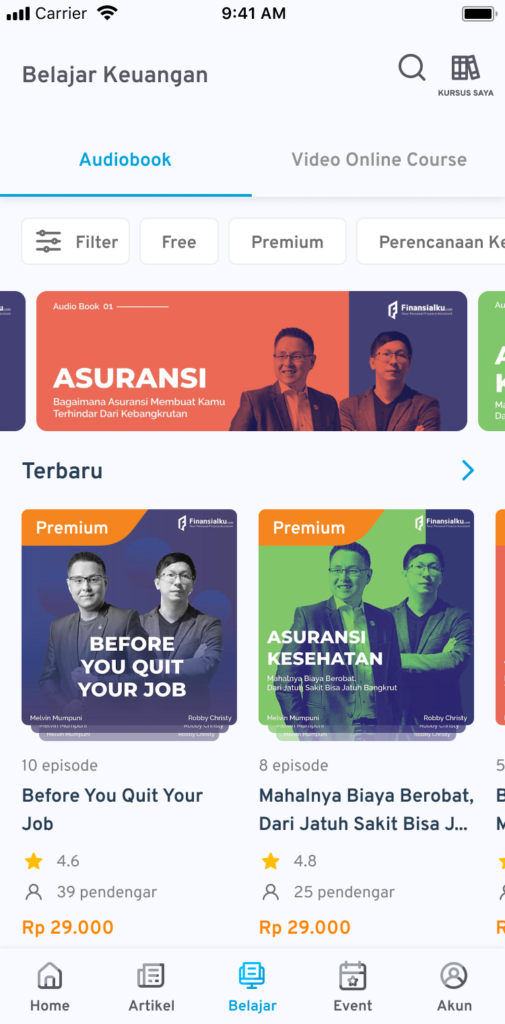Open the Filter sliders button
Viewport: 505px width, 1024px height.
pos(76,242)
